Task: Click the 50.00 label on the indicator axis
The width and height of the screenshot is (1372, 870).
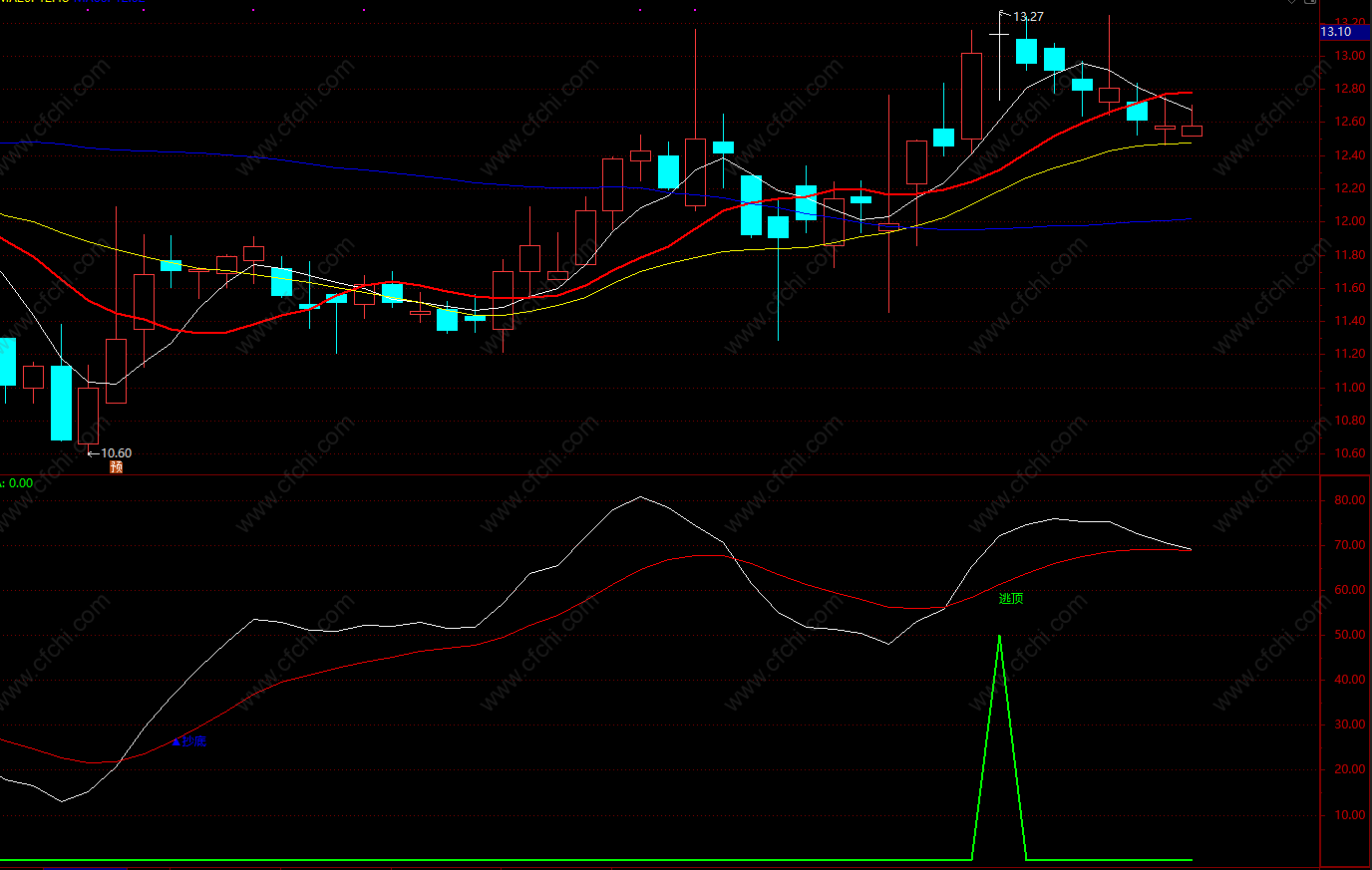Action: click(x=1350, y=635)
